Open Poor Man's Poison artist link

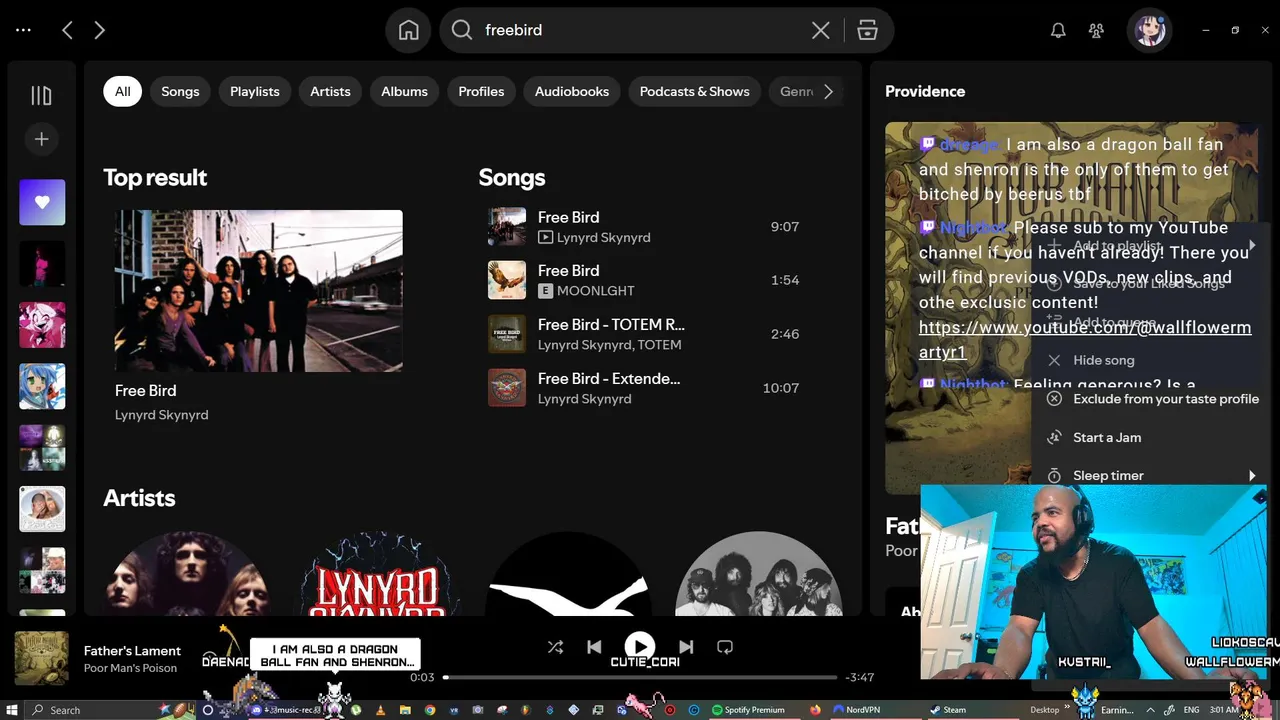[x=130, y=668]
